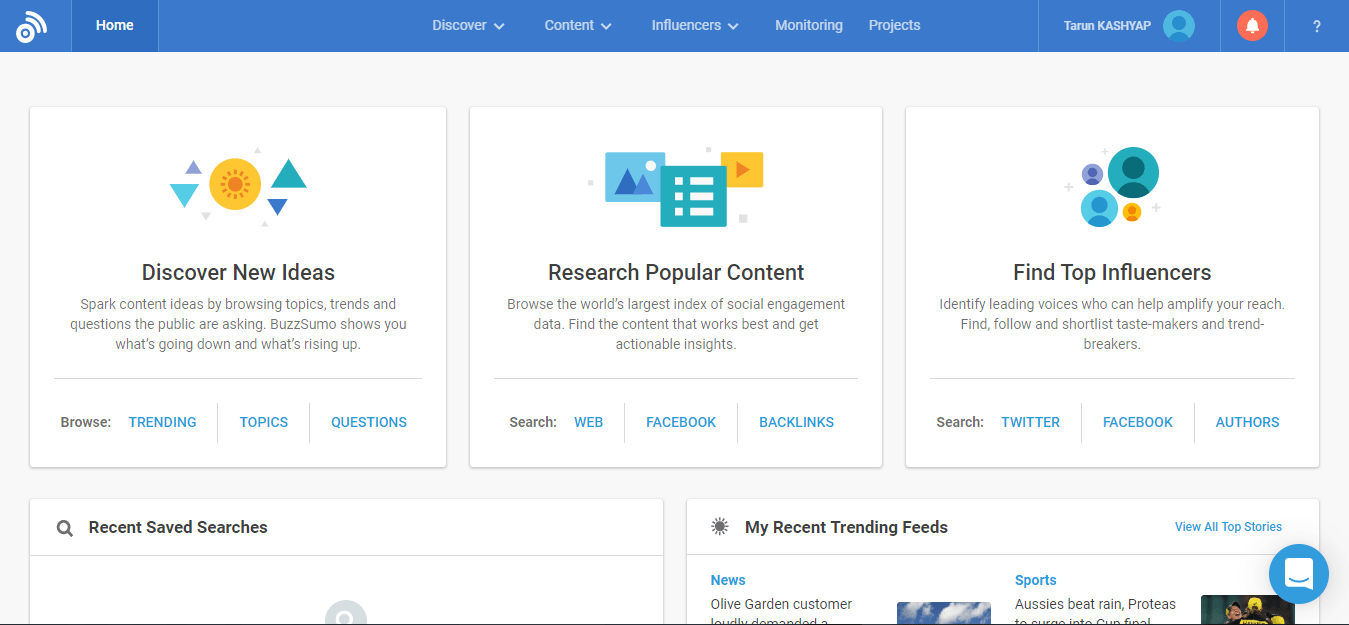Open the notifications bell icon
Screen dimensions: 1349x625
pyautogui.click(x=1252, y=26)
